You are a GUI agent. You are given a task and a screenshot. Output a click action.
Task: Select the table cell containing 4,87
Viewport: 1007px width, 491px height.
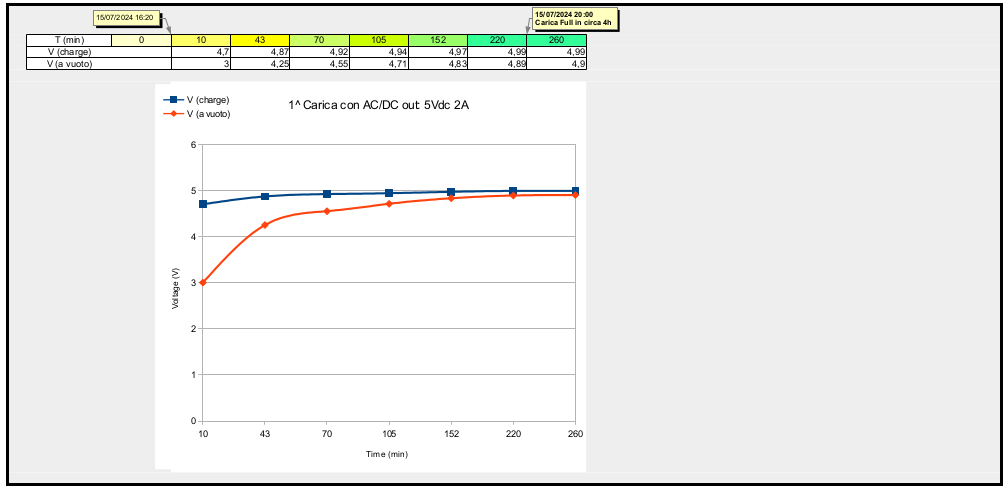coord(260,52)
